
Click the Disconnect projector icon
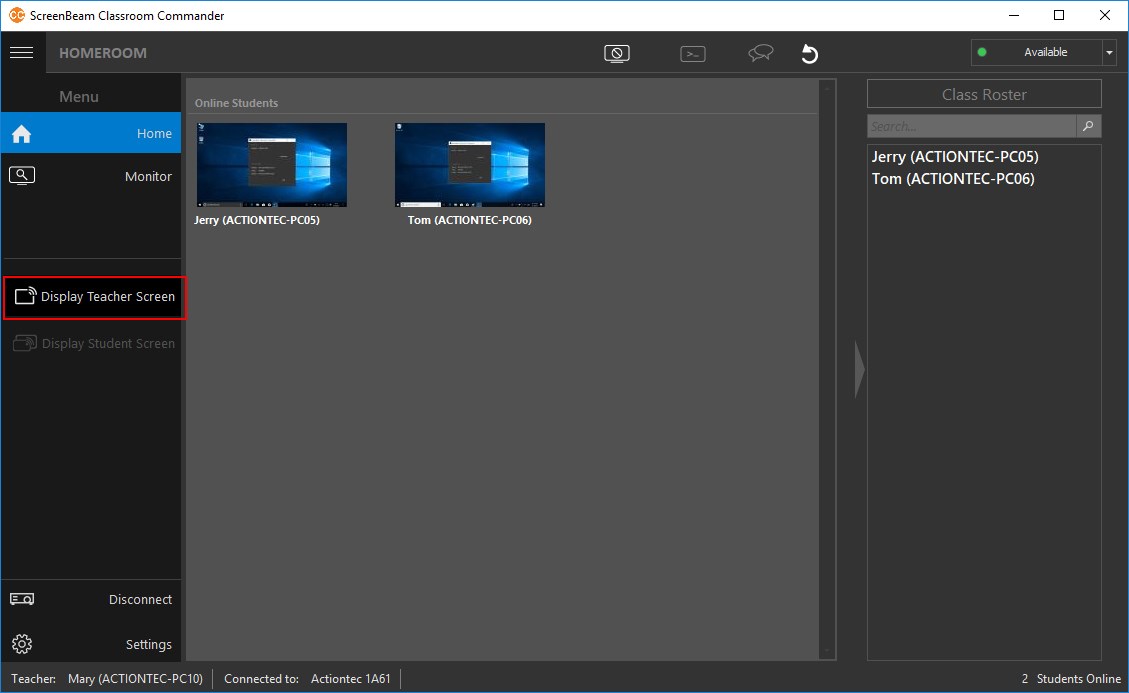[22, 599]
